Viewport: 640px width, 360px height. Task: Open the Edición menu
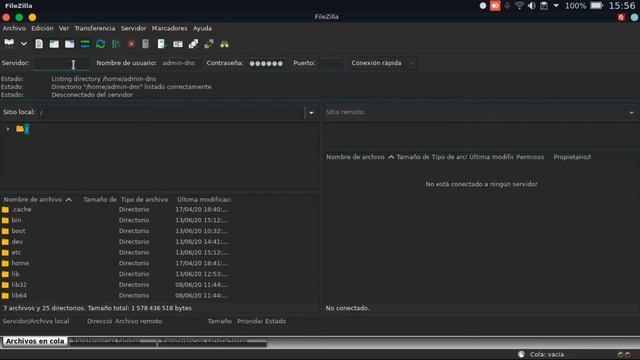tap(42, 28)
